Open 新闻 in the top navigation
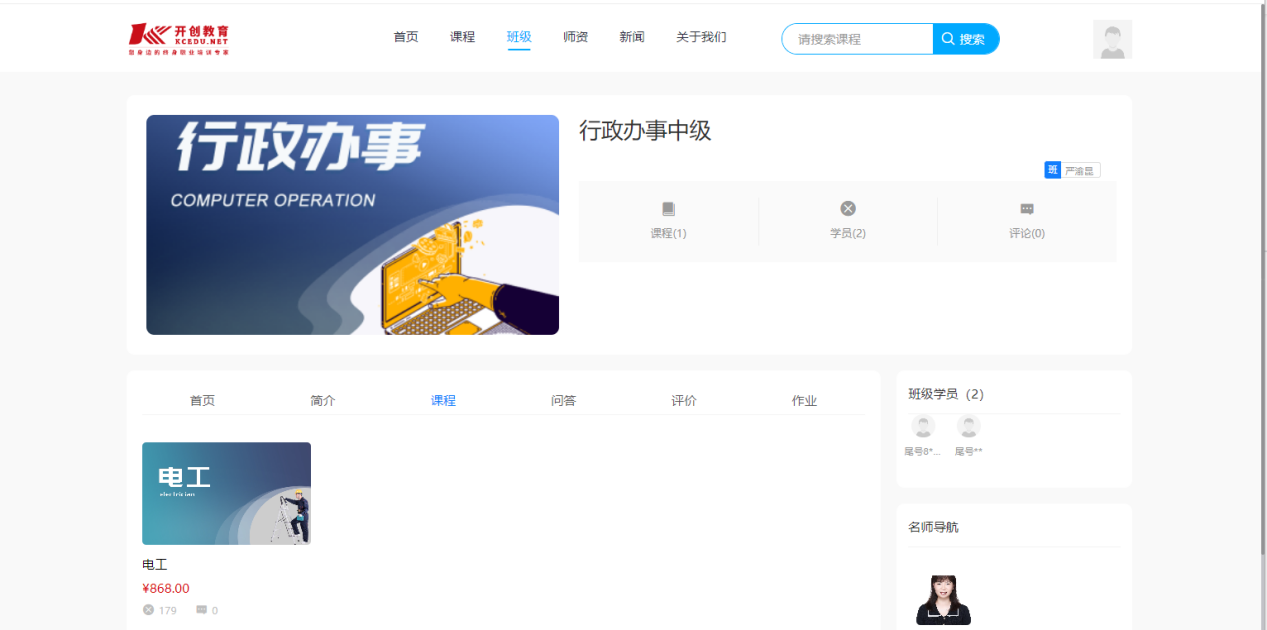This screenshot has height=630, width=1267. 632,37
